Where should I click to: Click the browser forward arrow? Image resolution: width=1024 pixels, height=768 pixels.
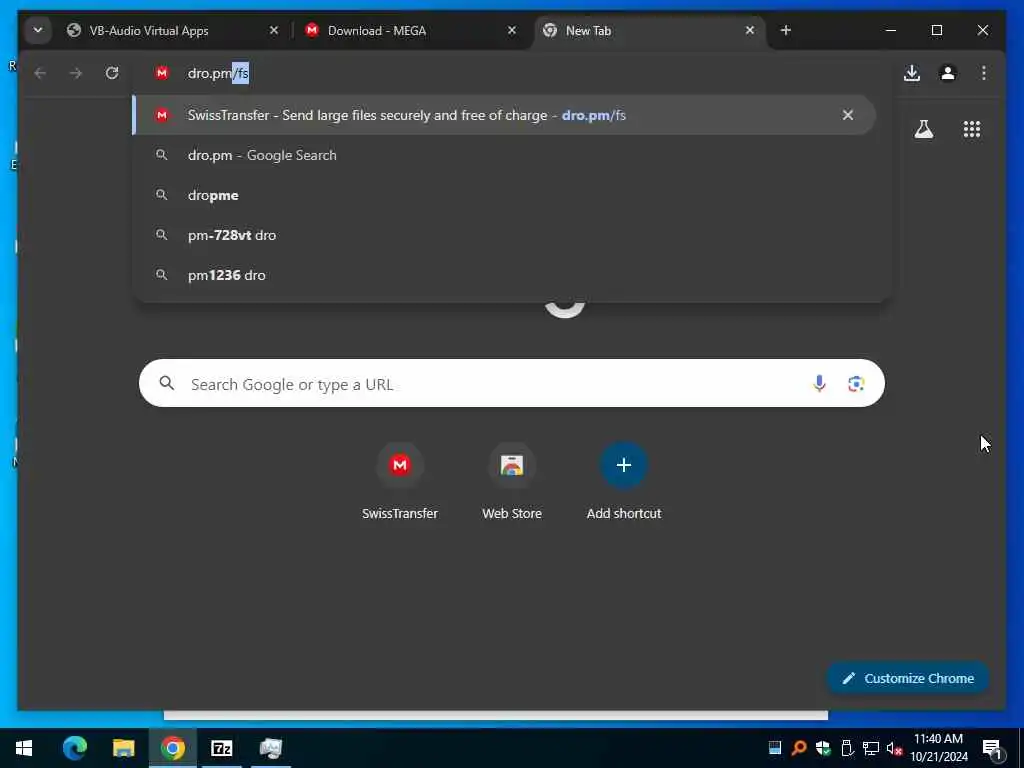pos(76,73)
